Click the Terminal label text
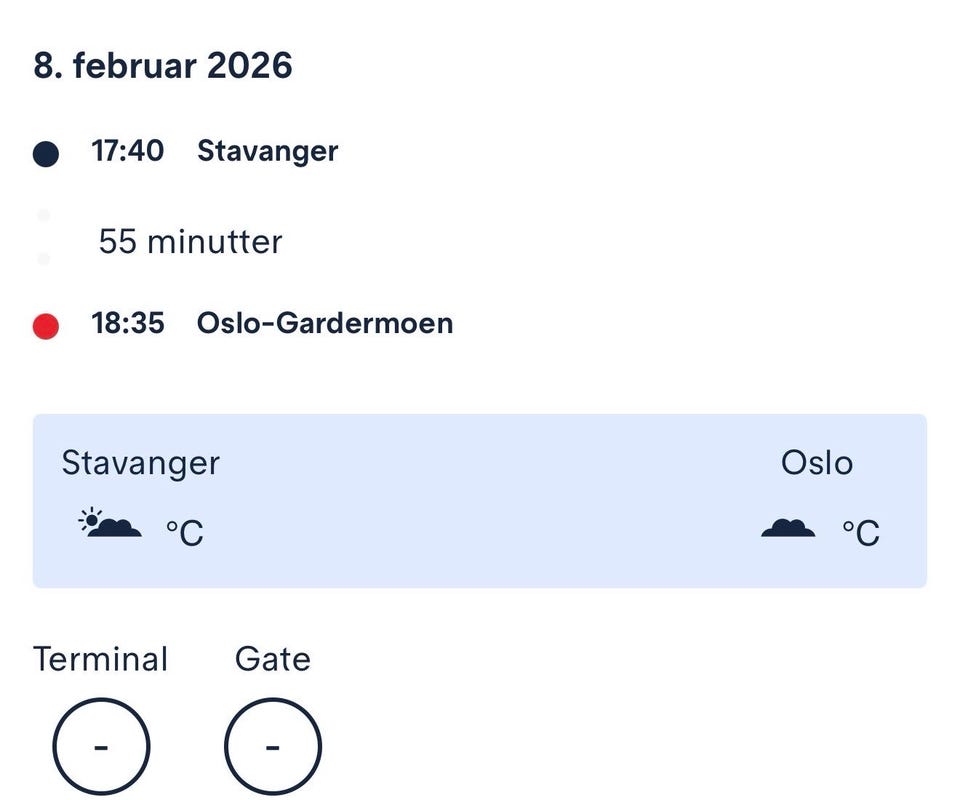The height and width of the screenshot is (800, 960). click(101, 659)
